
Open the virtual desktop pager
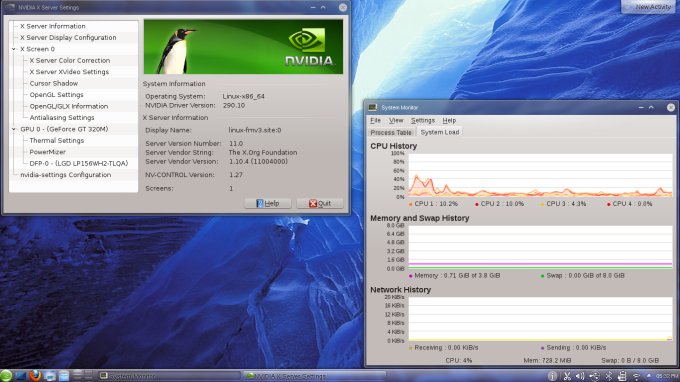(83, 375)
